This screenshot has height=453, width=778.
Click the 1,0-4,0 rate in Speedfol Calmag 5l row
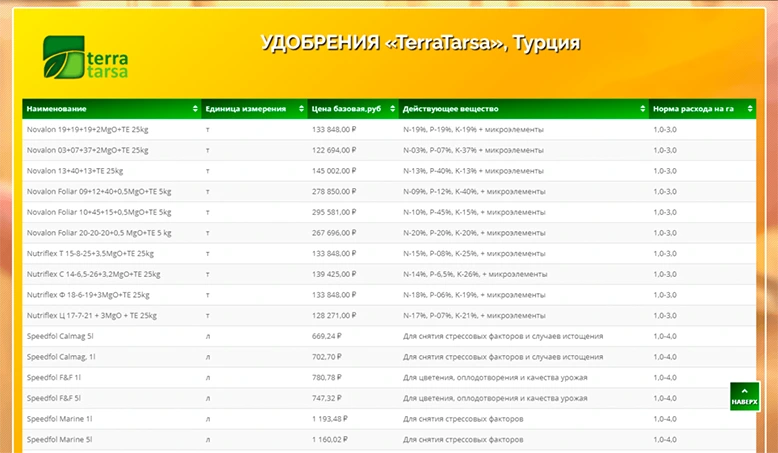tap(665, 336)
